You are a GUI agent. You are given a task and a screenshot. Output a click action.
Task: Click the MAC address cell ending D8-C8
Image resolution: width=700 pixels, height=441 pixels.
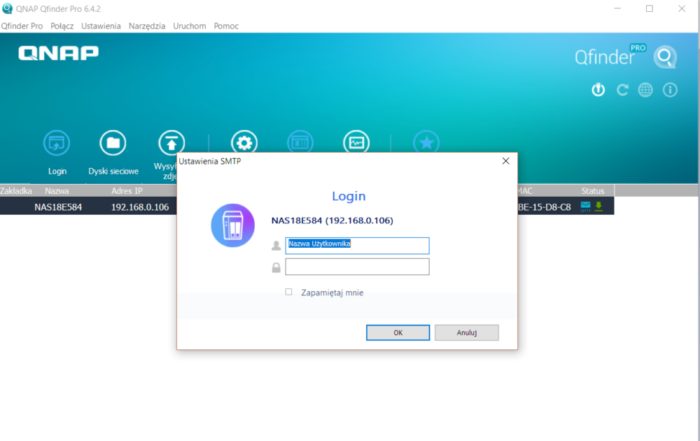(x=544, y=207)
